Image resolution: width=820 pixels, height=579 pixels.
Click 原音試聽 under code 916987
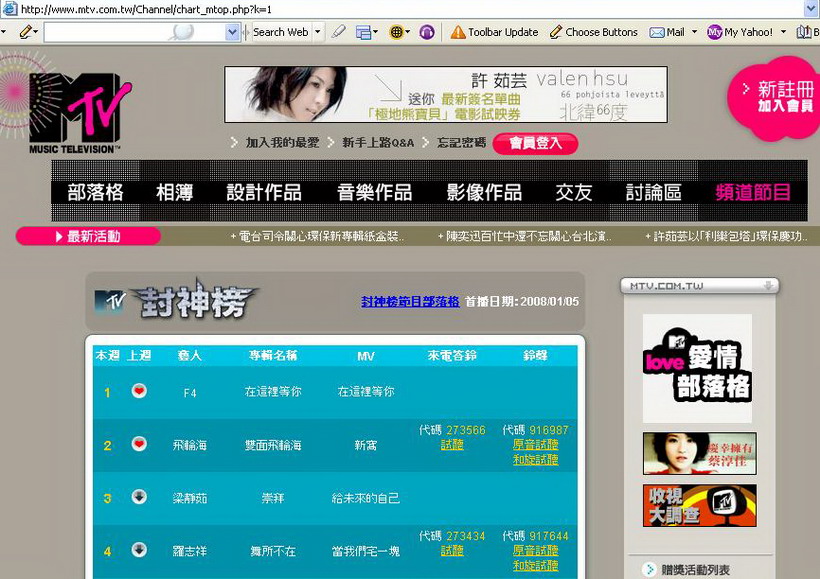(536, 445)
